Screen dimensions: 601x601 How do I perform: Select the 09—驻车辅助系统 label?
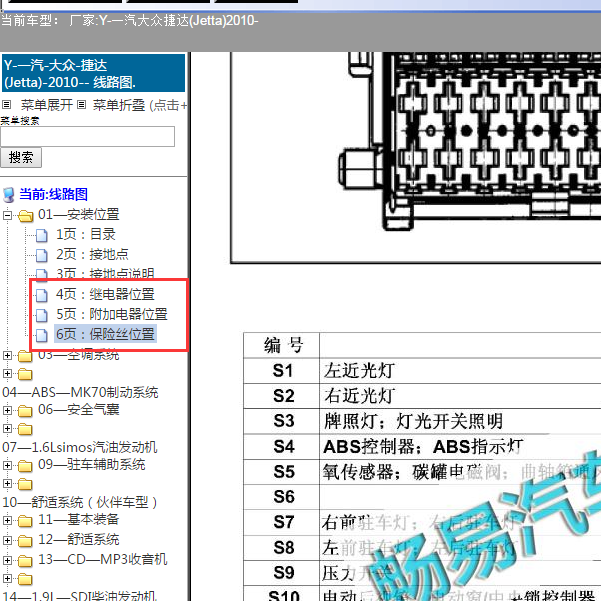[92, 465]
